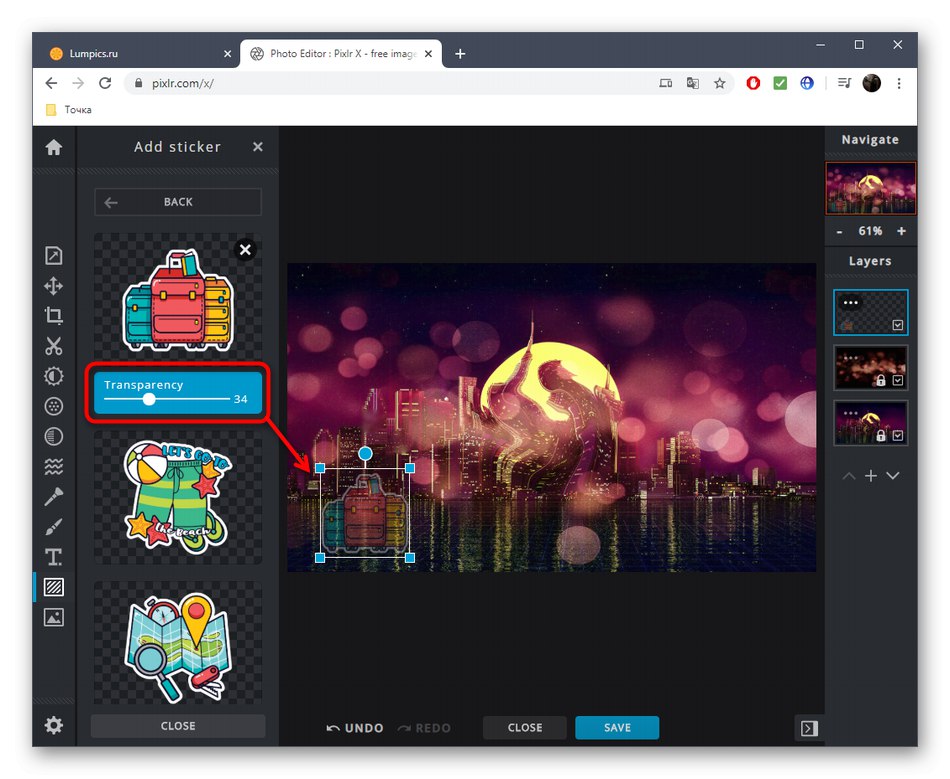Unlock the bokeh middle layer
Viewport: 950px width, 779px height.
tap(881, 380)
